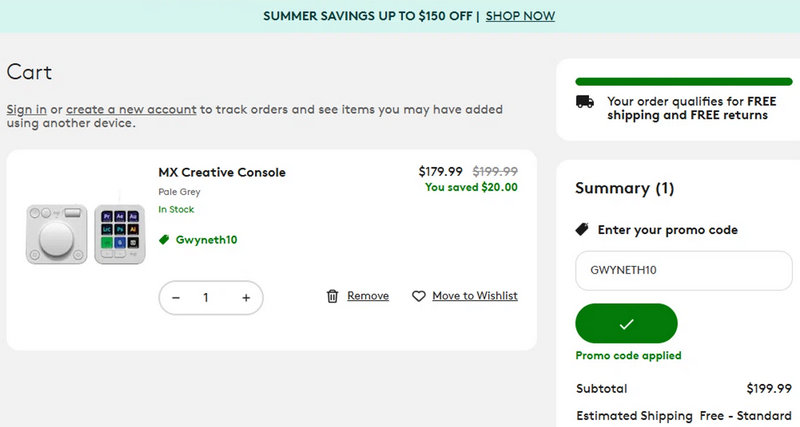Screen dimensions: 800x427
Task: Click the quantity value field showing 1
Action: pos(206,298)
